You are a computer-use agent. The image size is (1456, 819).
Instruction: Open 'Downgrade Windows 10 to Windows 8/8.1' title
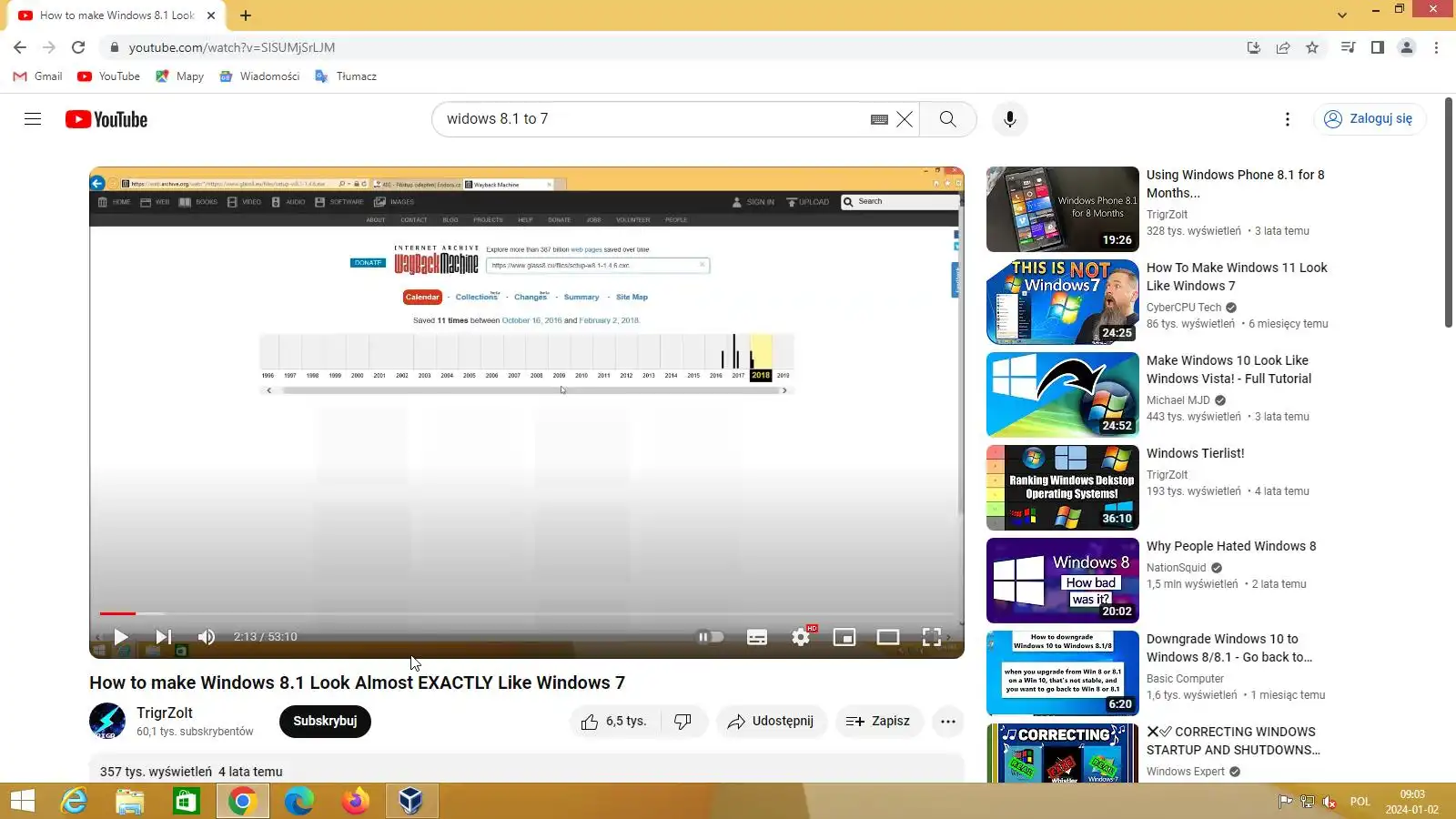pos(1229,648)
